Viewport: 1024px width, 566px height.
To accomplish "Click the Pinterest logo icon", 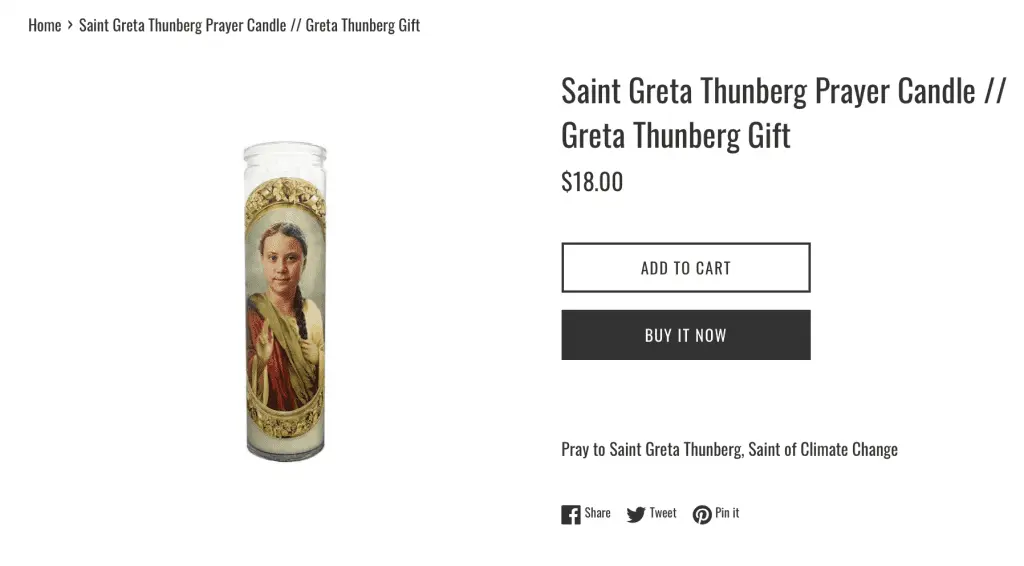I will (702, 514).
